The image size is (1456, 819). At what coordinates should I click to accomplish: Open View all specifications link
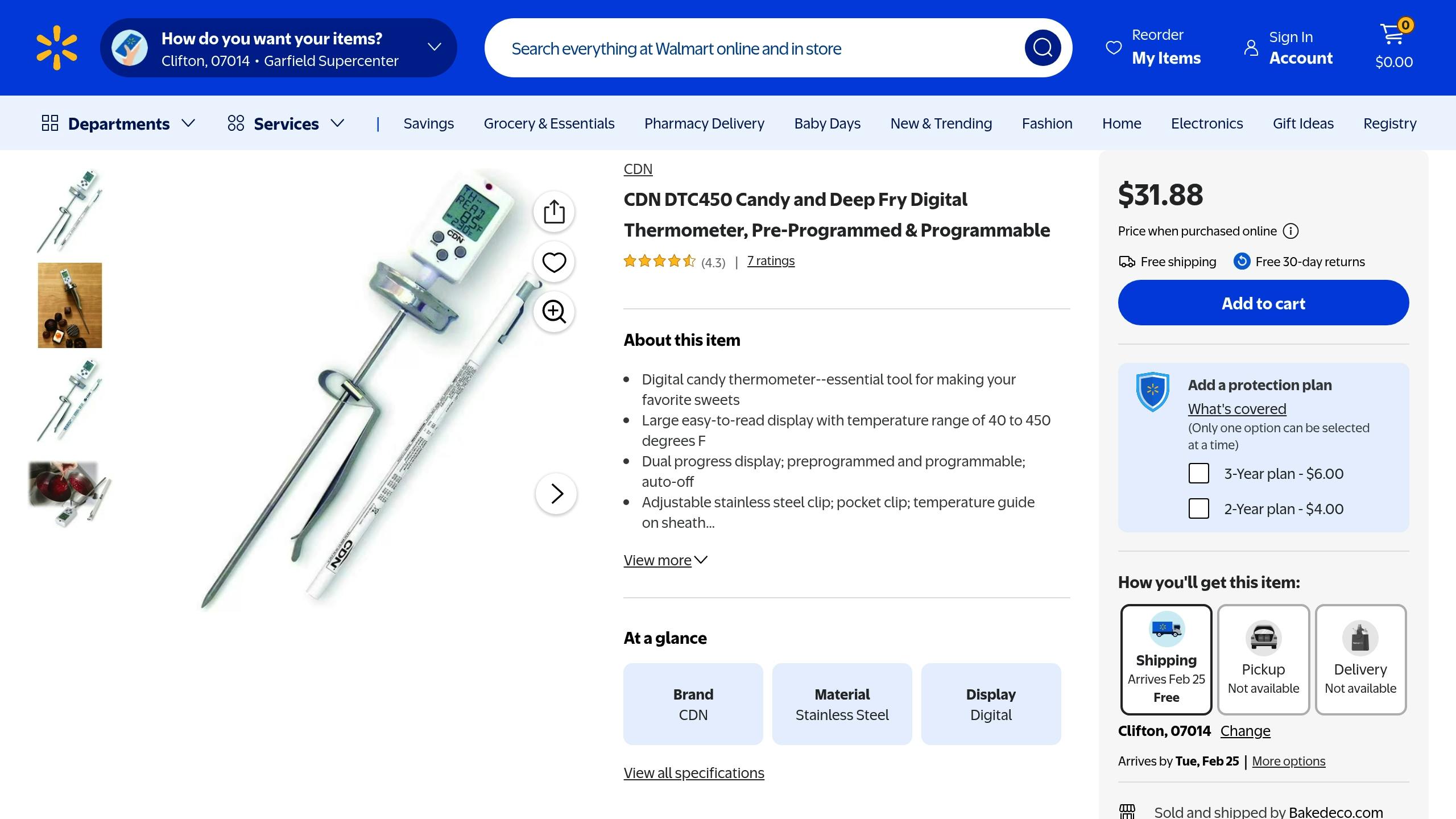pos(694,773)
